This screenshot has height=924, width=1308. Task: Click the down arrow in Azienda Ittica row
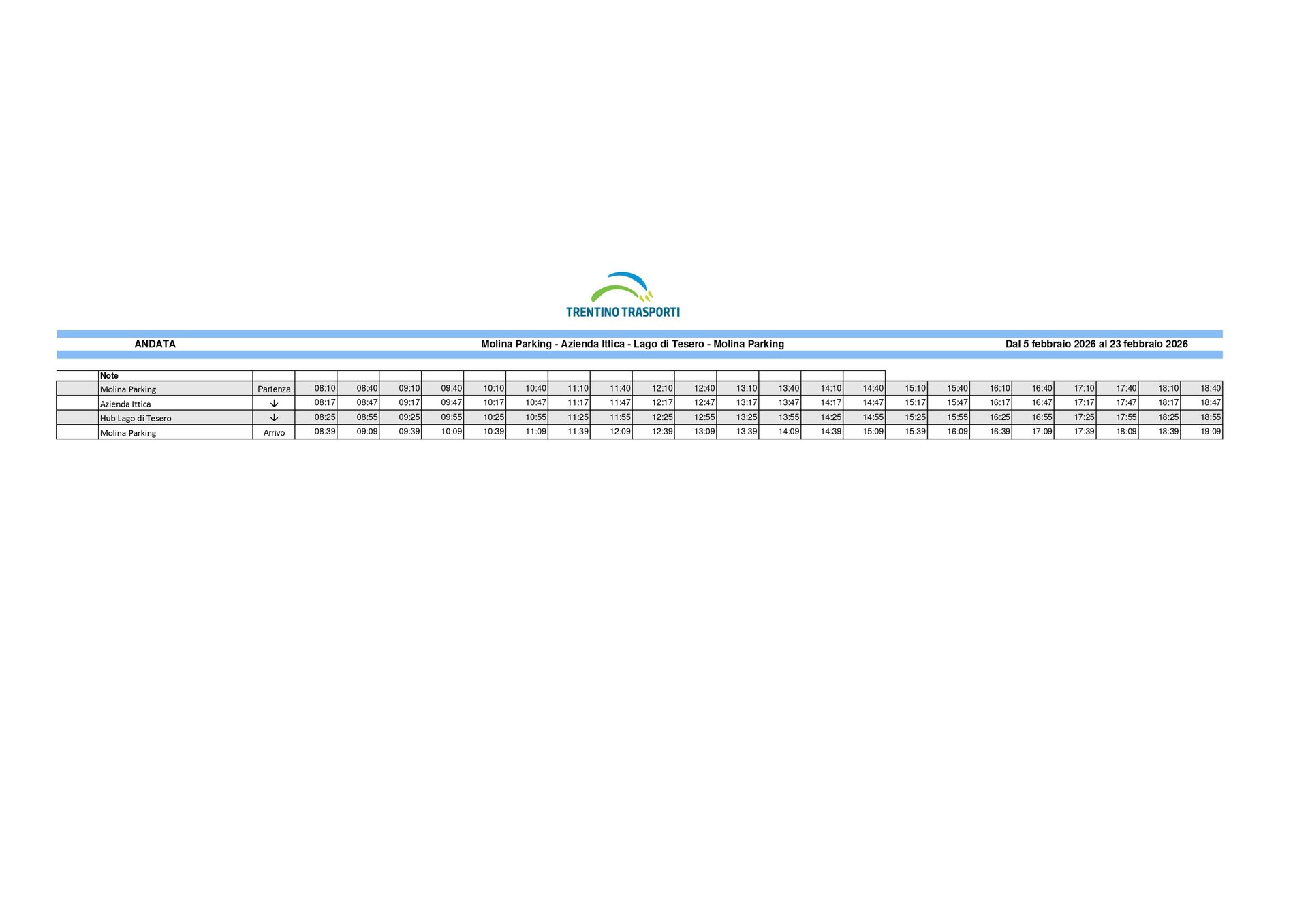pyautogui.click(x=274, y=403)
